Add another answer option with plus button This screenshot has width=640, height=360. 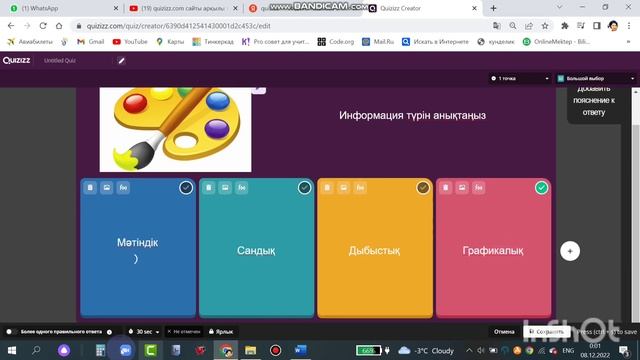coord(570,251)
